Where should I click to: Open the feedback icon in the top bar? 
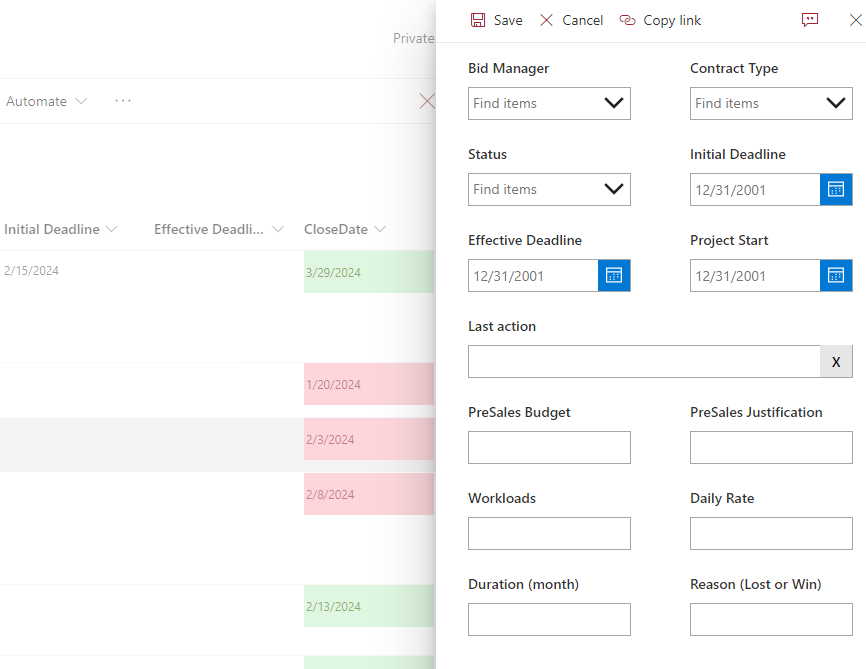pyautogui.click(x=810, y=20)
